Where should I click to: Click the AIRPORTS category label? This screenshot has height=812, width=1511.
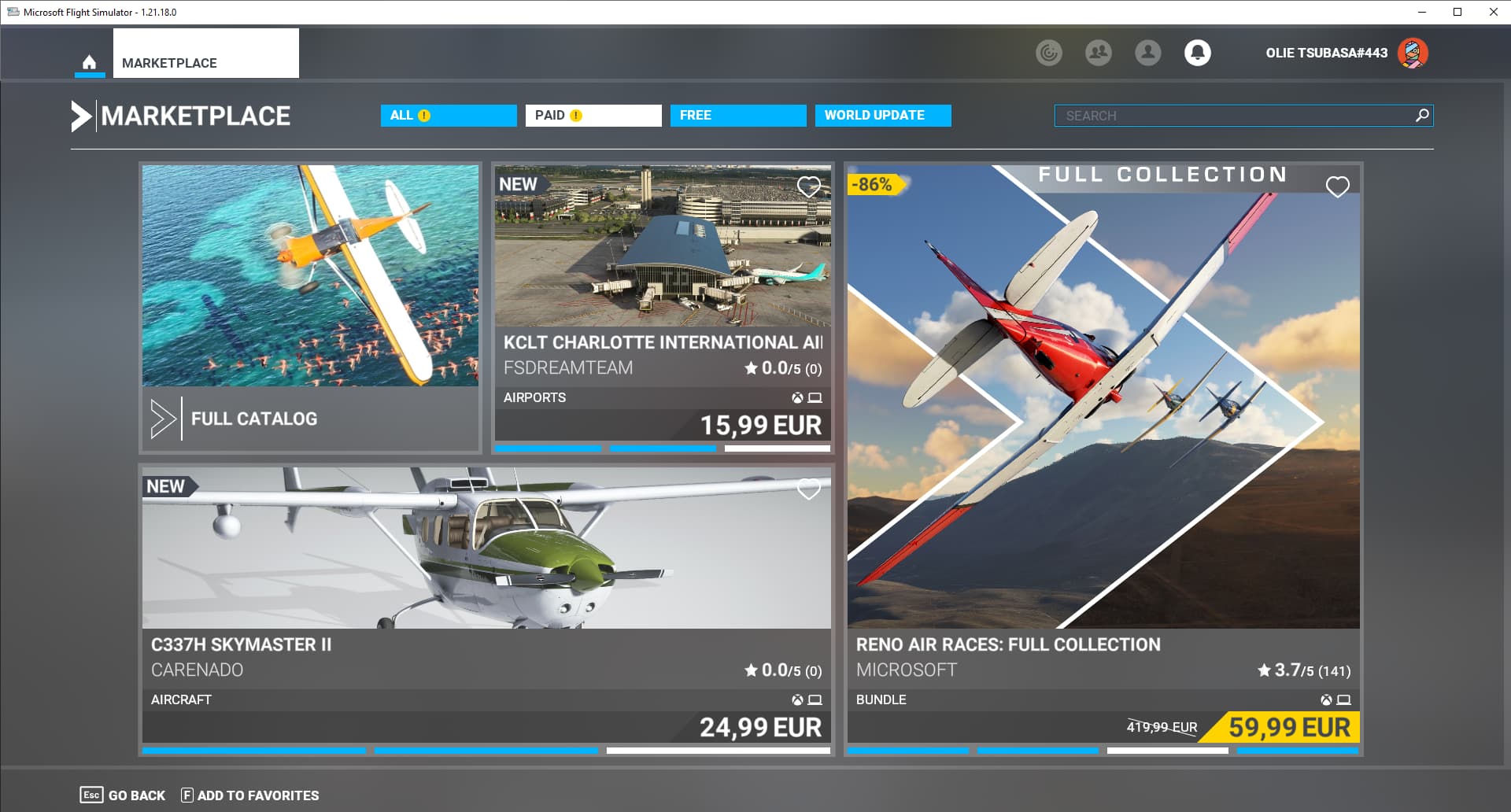(x=534, y=397)
